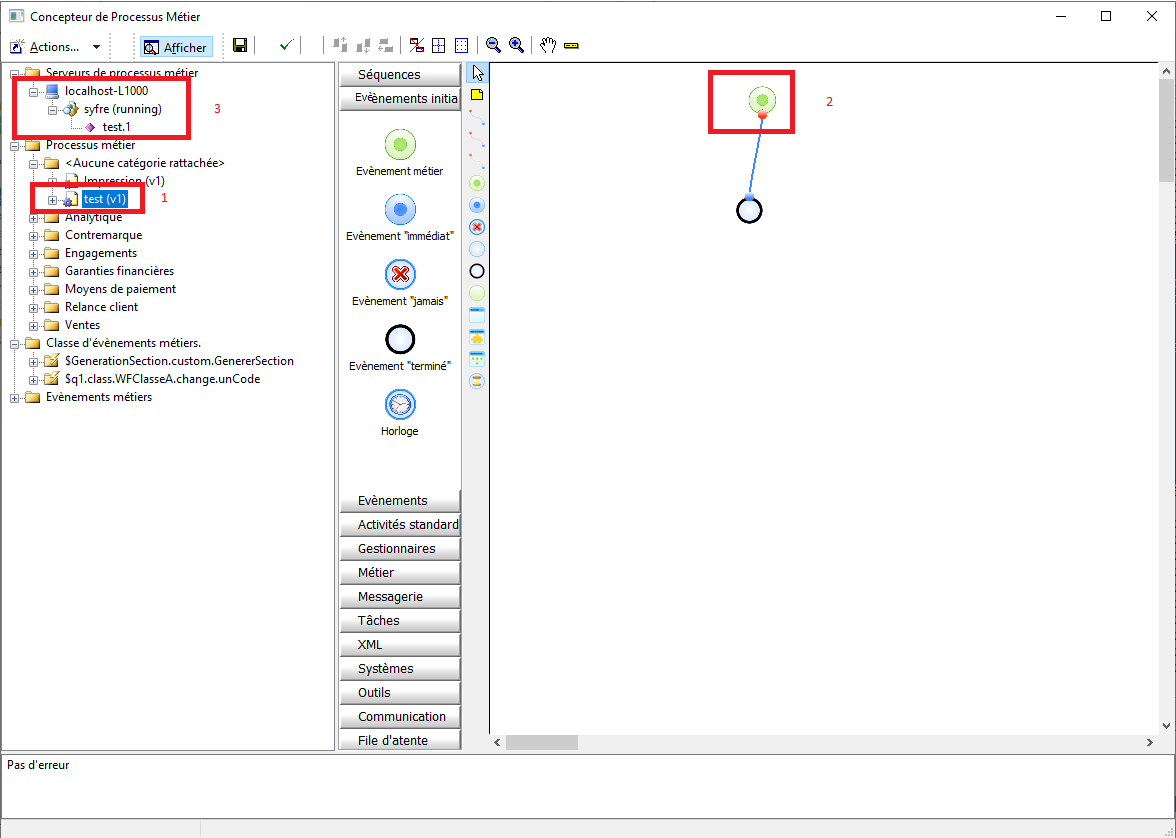1176x838 pixels.
Task: Validate the process with the green checkmark
Action: coord(286,46)
